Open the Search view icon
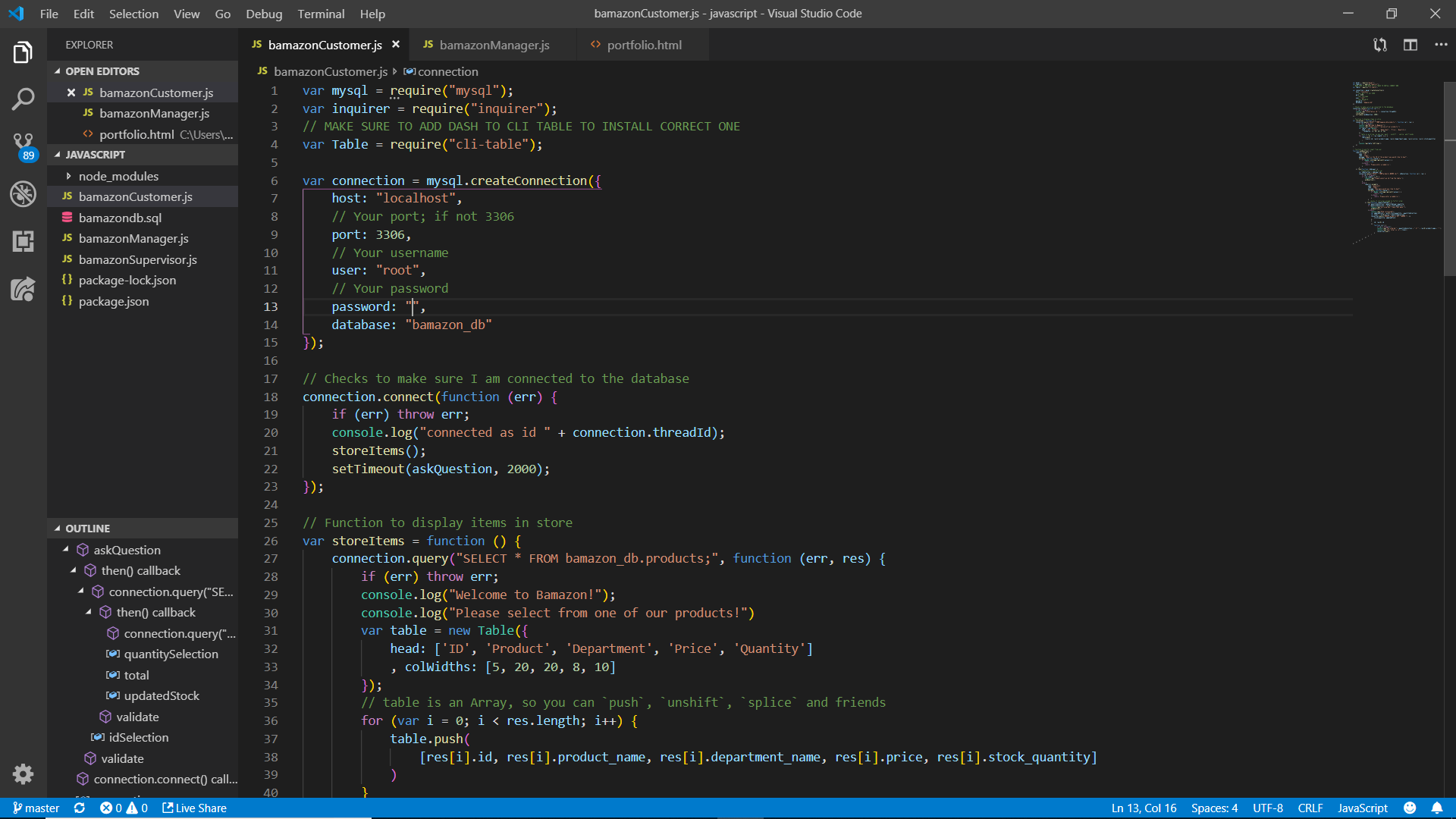This screenshot has height=819, width=1456. click(x=23, y=99)
